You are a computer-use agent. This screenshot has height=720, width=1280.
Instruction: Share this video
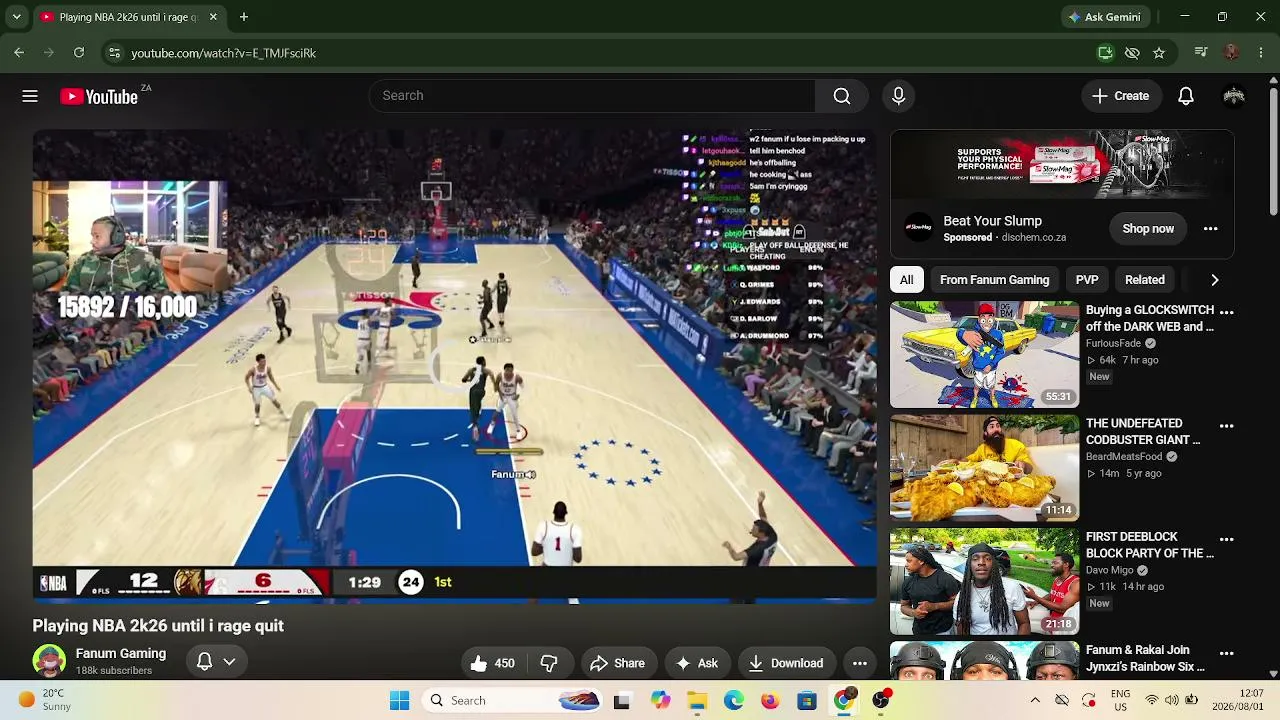point(617,663)
